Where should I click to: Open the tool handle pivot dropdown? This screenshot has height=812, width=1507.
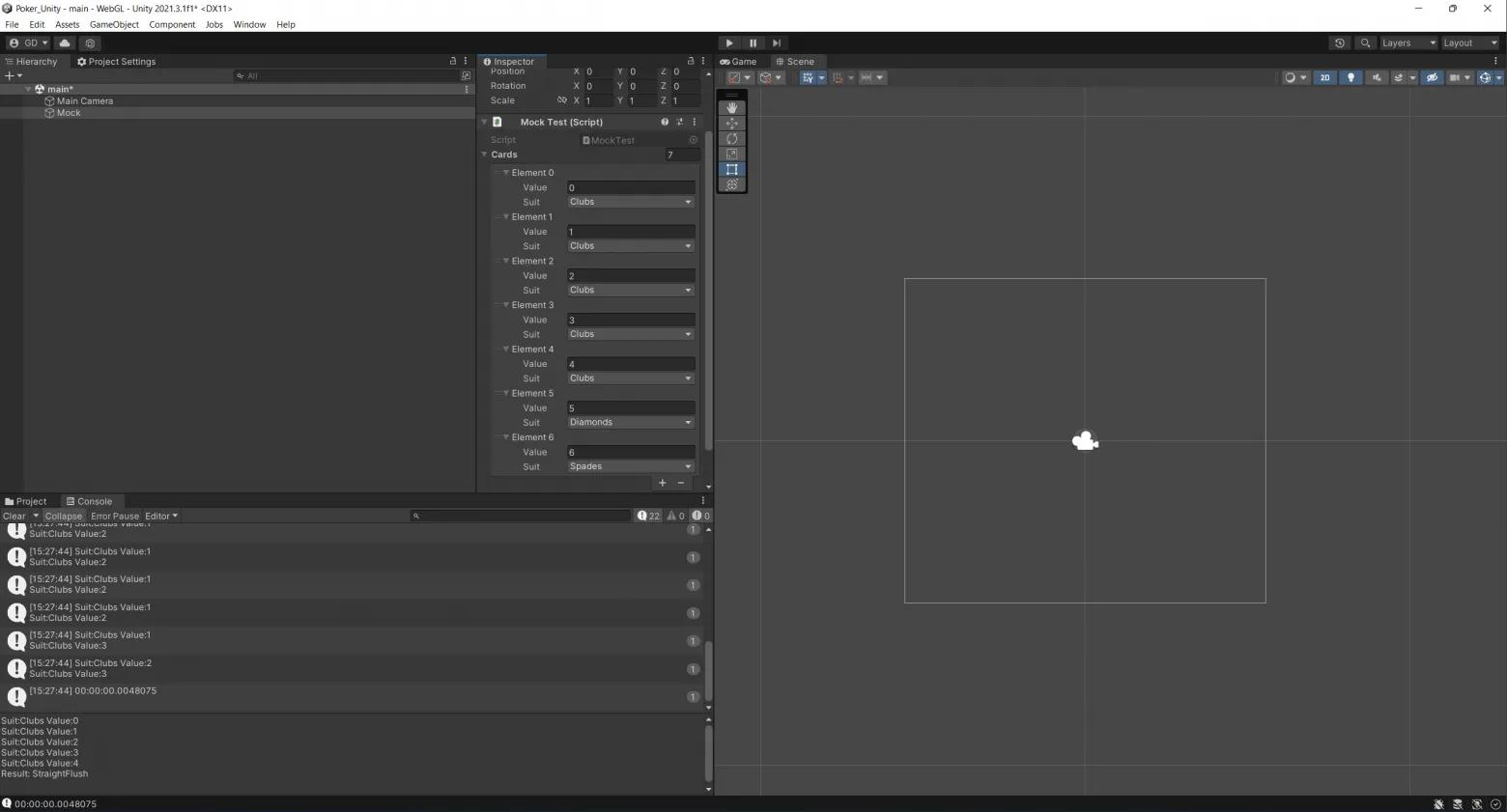tap(740, 77)
